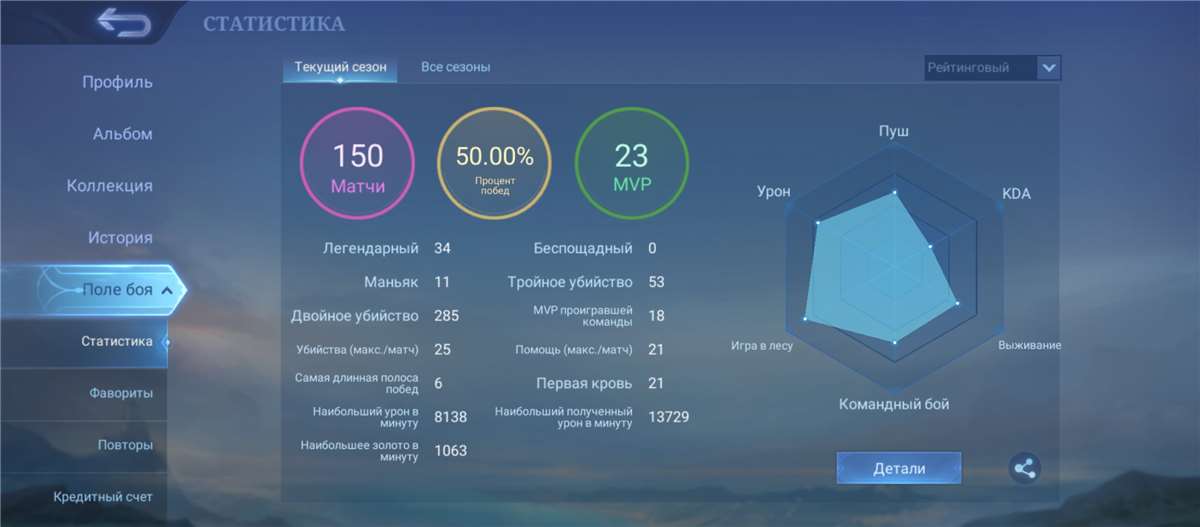The height and width of the screenshot is (527, 1200).
Task: Open the Альбом section
Action: coord(123,134)
